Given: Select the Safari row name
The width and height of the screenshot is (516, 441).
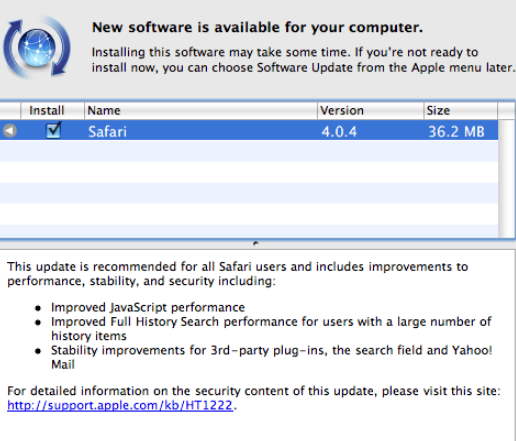Looking at the screenshot, I should pyautogui.click(x=107, y=132).
